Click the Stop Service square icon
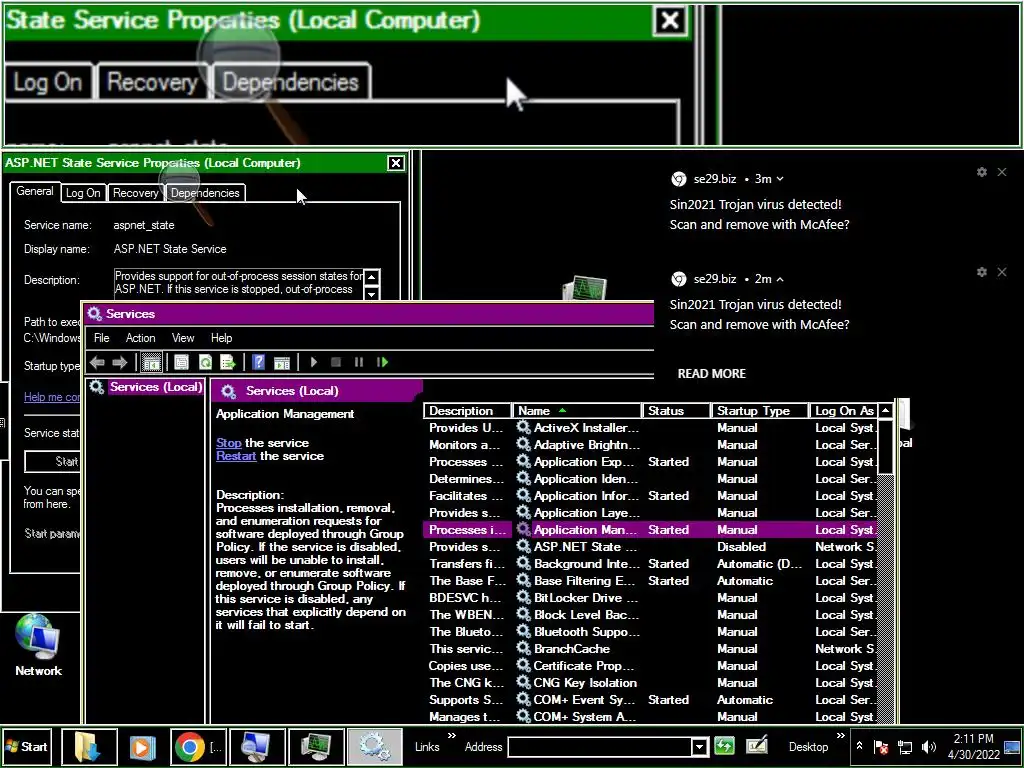The width and height of the screenshot is (1024, 768). pos(336,362)
